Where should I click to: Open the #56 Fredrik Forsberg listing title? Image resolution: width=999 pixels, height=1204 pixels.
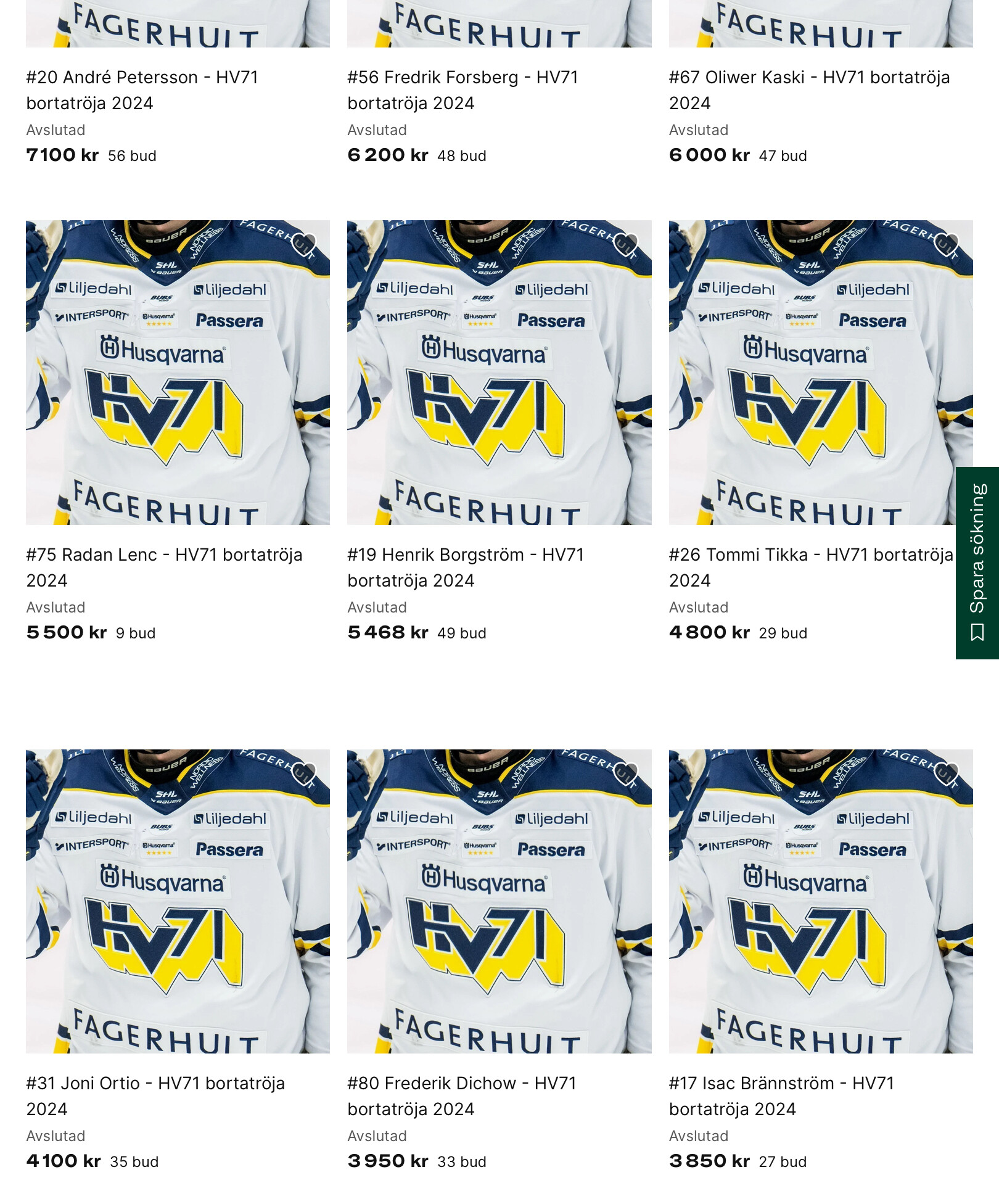(463, 90)
